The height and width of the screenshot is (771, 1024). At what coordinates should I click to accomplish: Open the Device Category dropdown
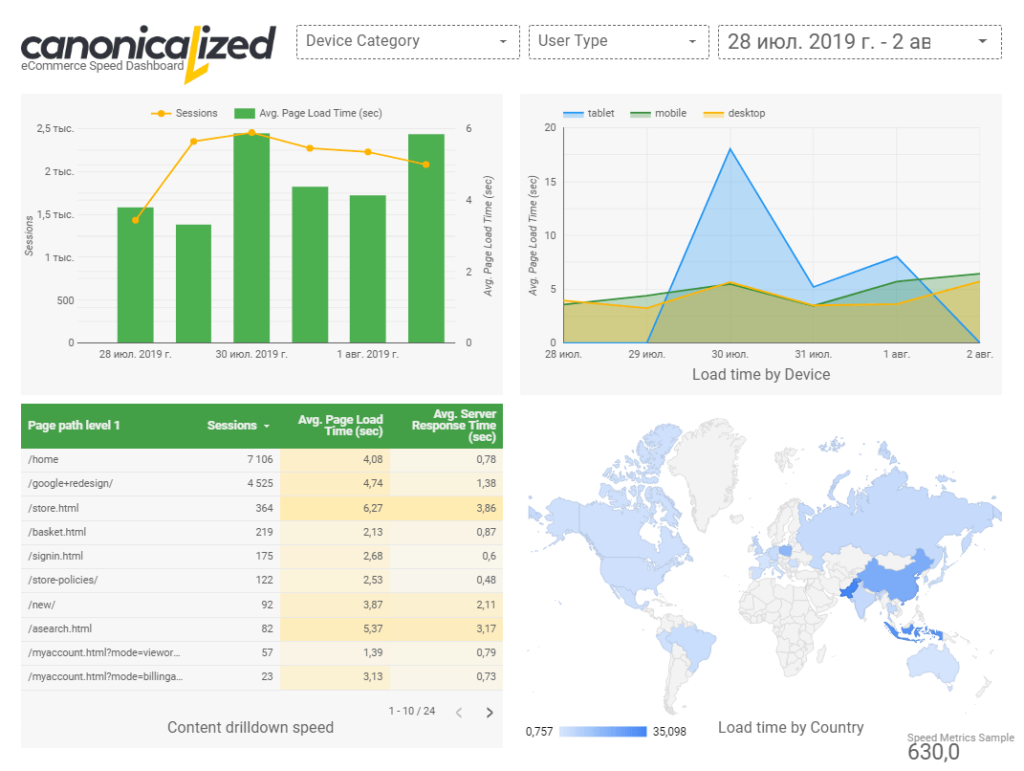click(408, 42)
